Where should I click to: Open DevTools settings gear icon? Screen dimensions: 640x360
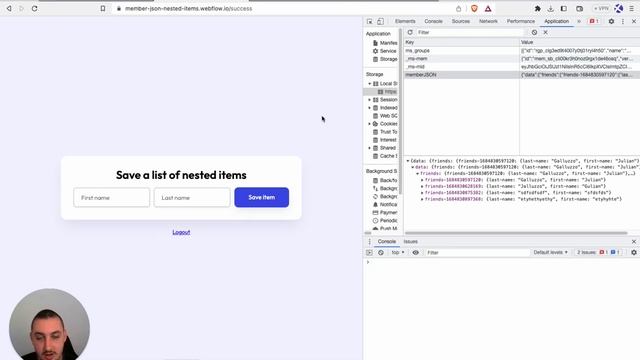(x=611, y=21)
